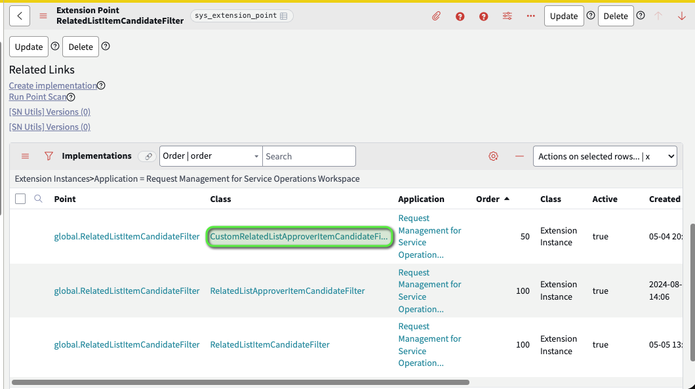Go to next record with down arrow
The width and height of the screenshot is (695, 389).
click(x=682, y=16)
